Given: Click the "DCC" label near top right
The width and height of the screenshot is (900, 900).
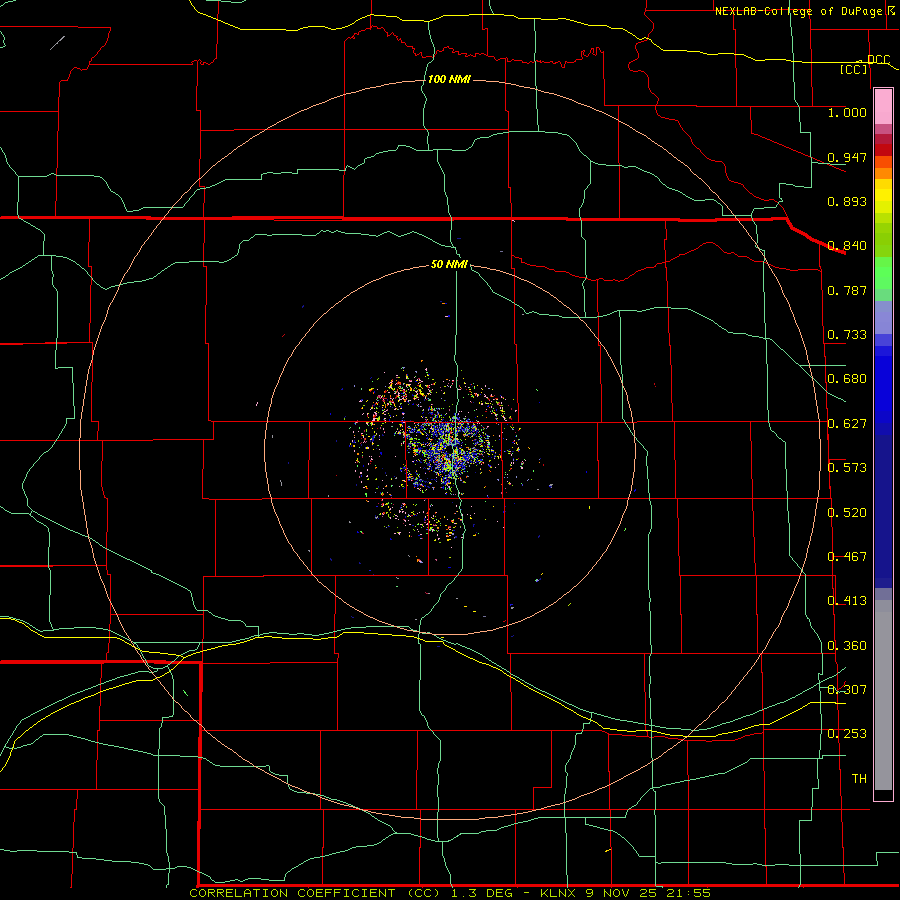Looking at the screenshot, I should 879,59.
